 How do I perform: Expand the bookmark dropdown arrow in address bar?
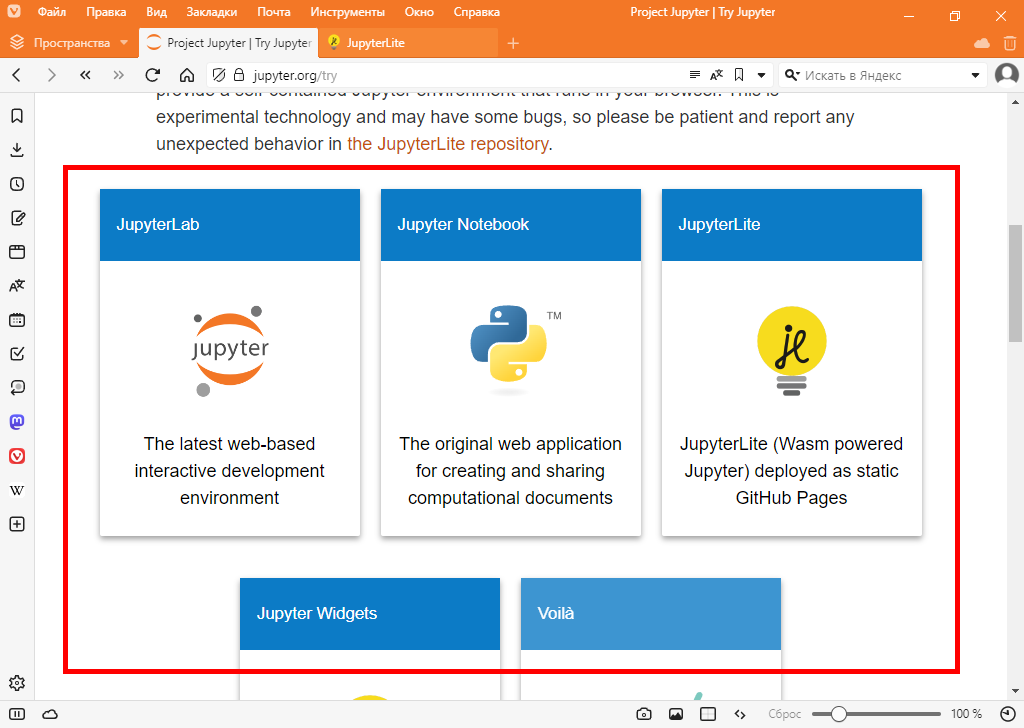click(761, 75)
